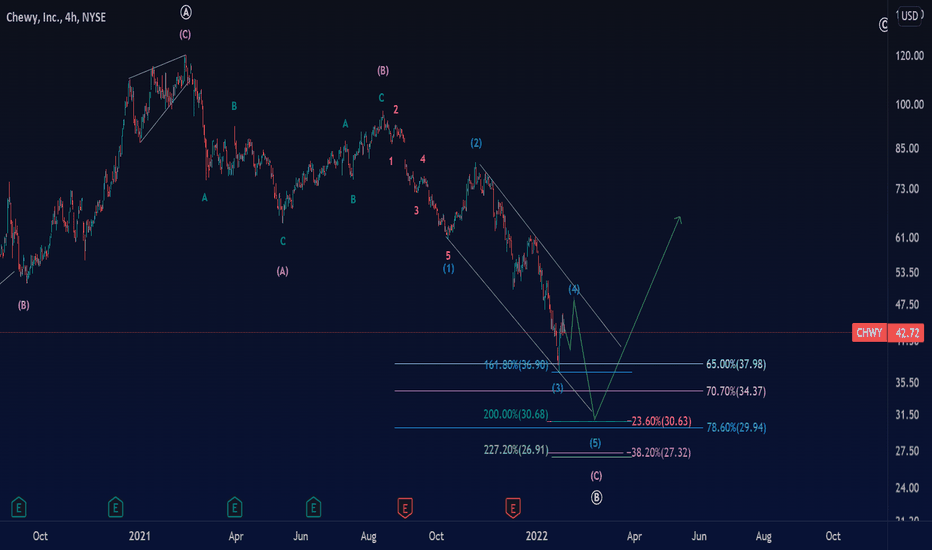The width and height of the screenshot is (932, 550).
Task: Select the 42.72 current price label
Action: 906,332
